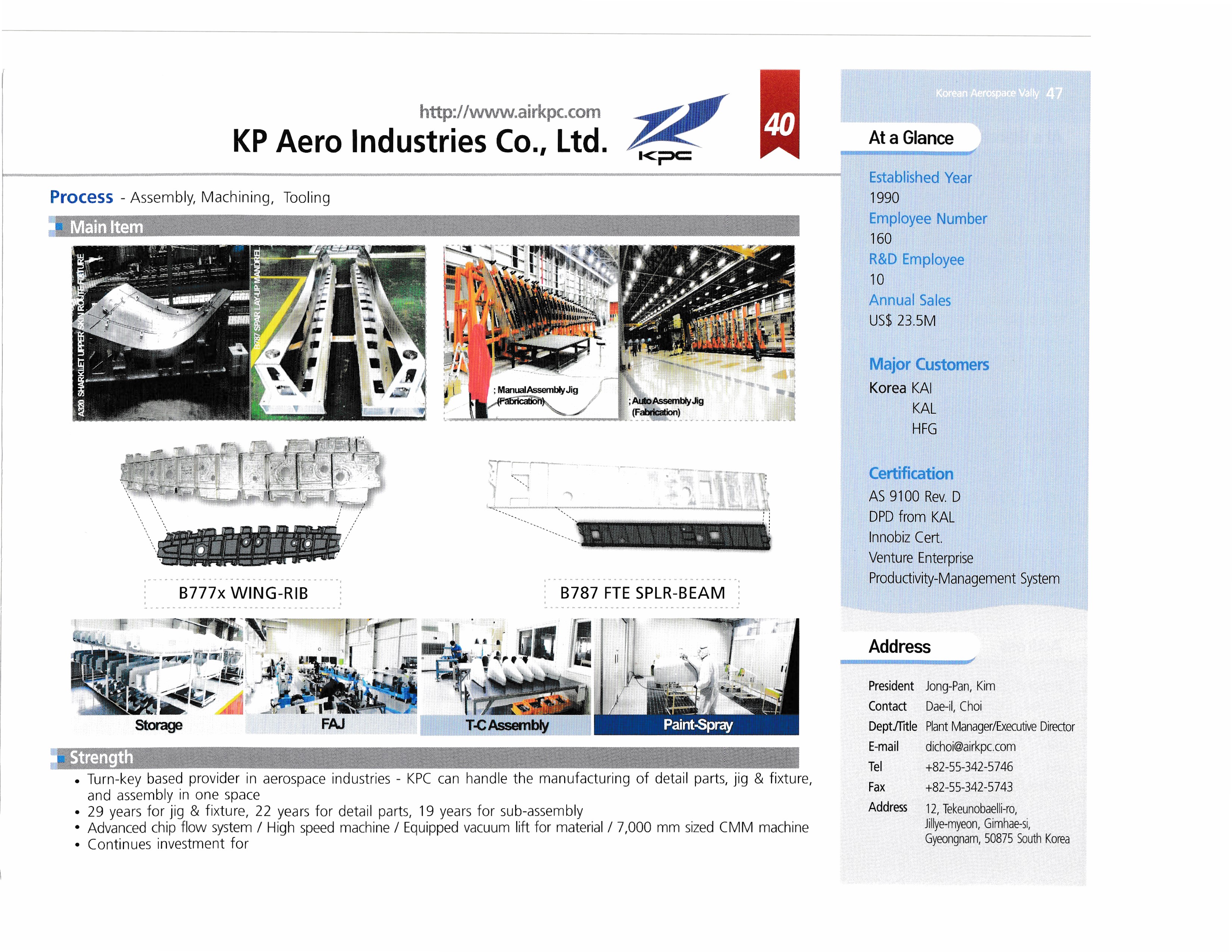Open the Manual Assembly Jig photo

tap(531, 332)
